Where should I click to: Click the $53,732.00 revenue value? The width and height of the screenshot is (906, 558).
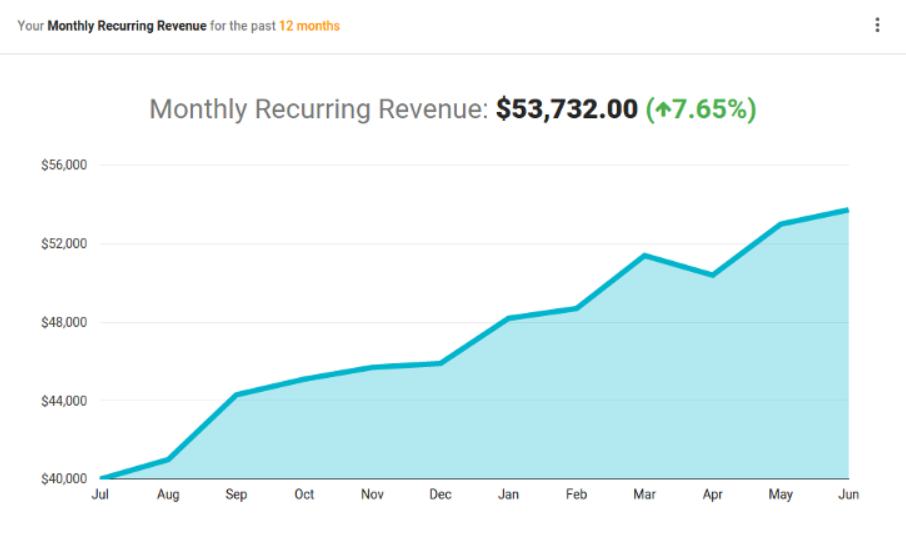(566, 109)
